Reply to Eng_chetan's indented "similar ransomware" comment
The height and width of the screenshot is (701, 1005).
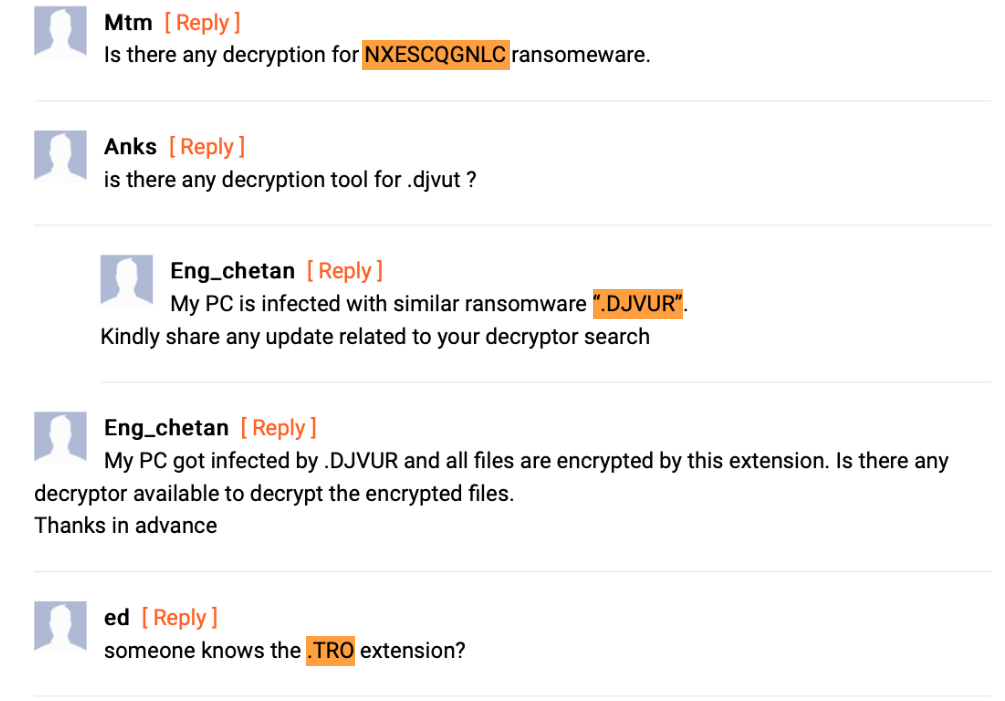(345, 271)
